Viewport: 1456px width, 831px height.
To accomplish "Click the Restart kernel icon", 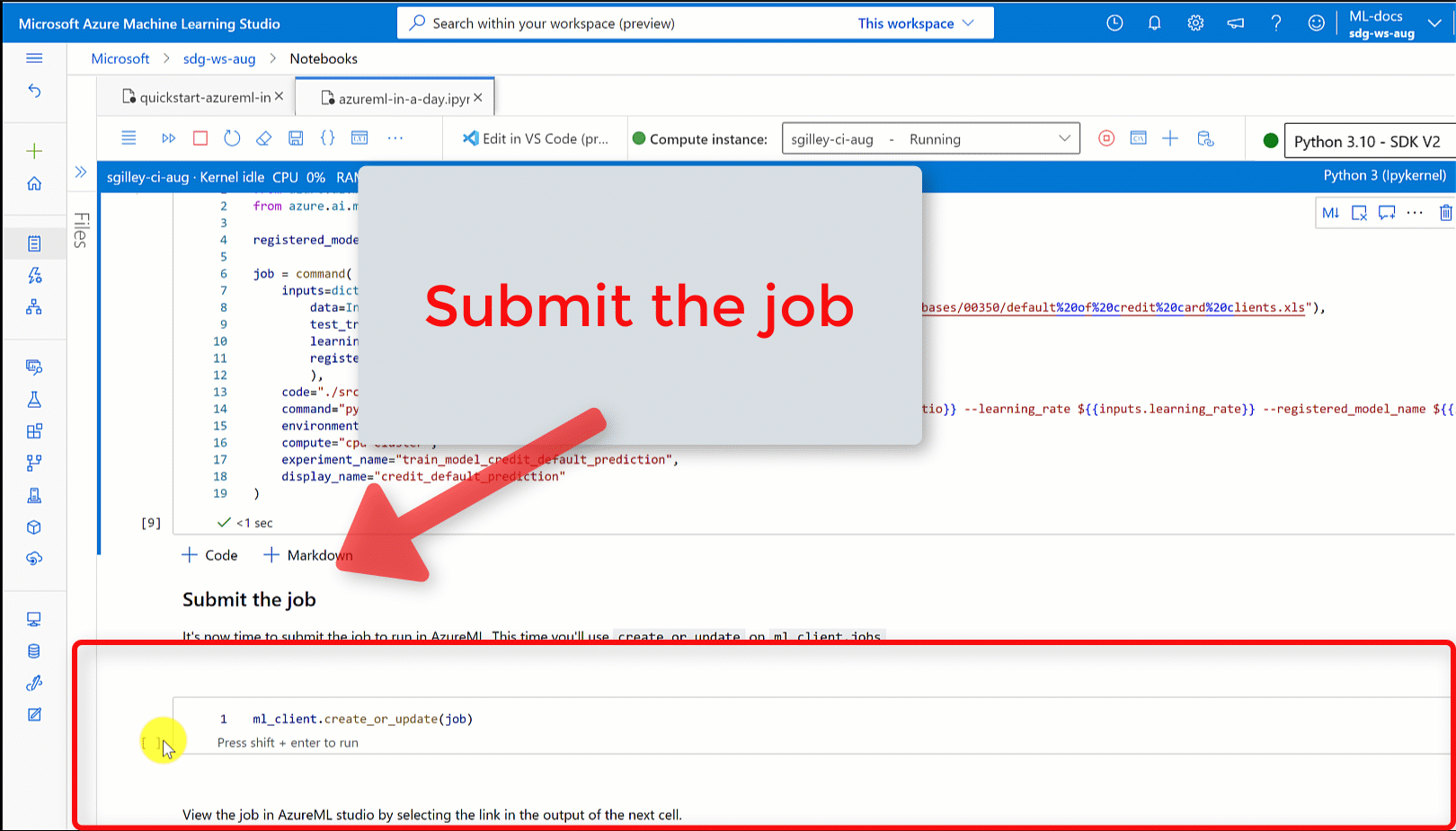I will 232,137.
